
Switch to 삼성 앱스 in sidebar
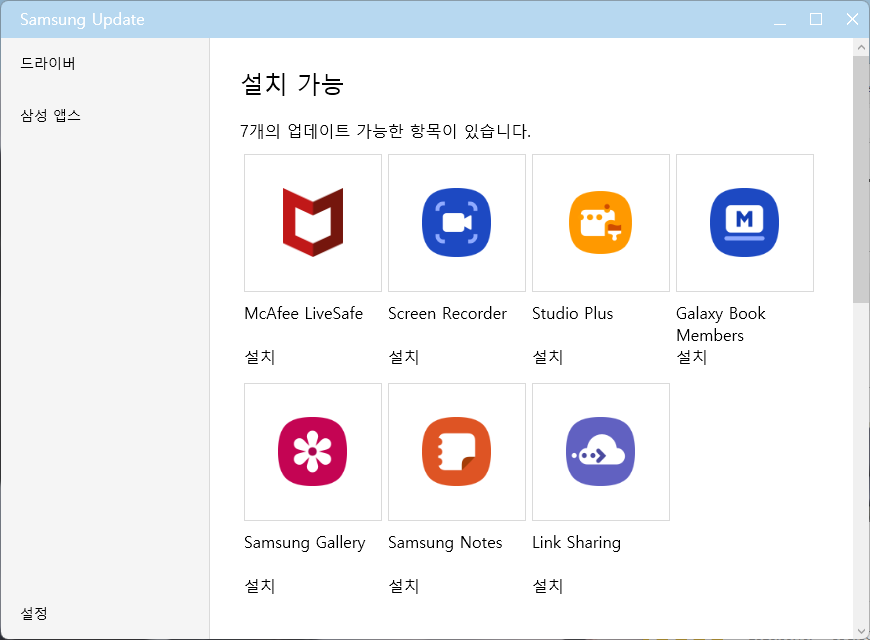click(51, 116)
